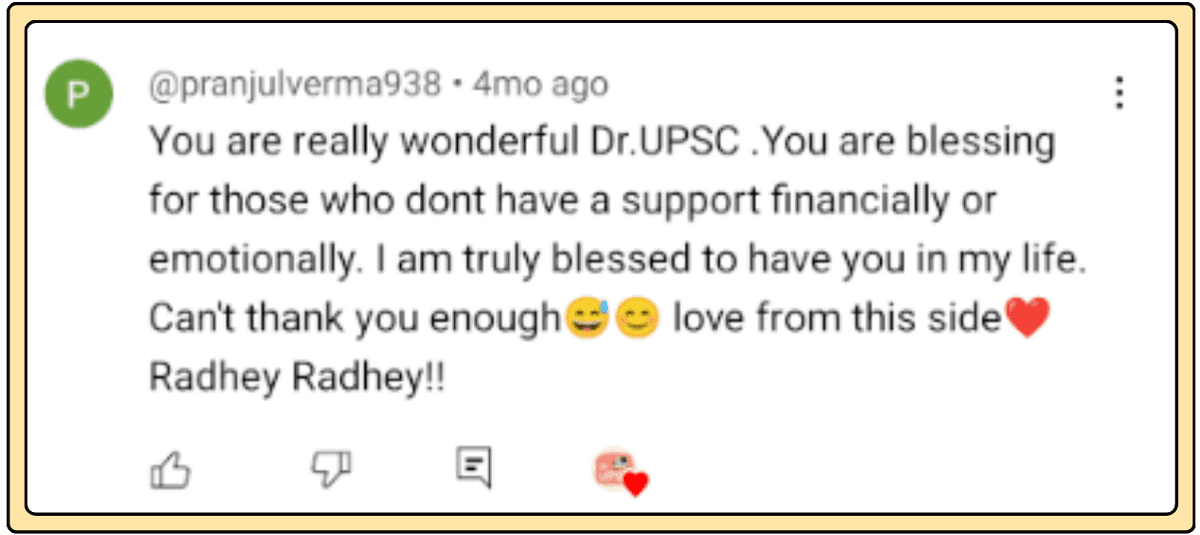Click the 'support financially or' comment line

[809, 202]
